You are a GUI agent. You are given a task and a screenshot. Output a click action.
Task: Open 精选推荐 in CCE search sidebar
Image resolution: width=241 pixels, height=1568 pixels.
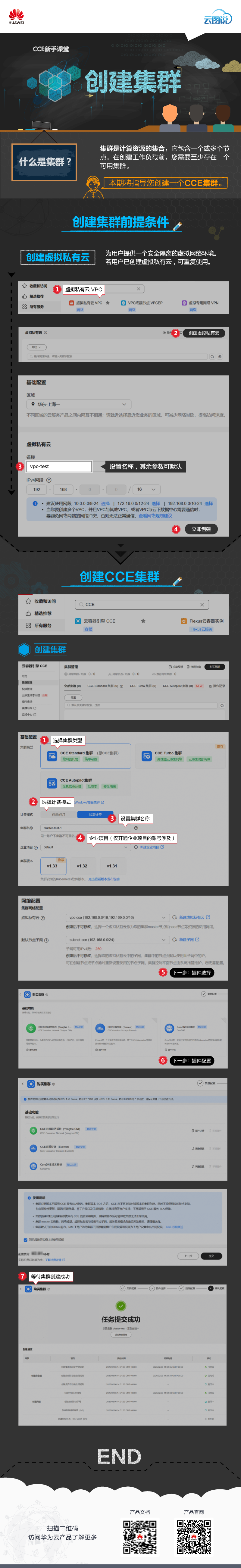(38, 613)
